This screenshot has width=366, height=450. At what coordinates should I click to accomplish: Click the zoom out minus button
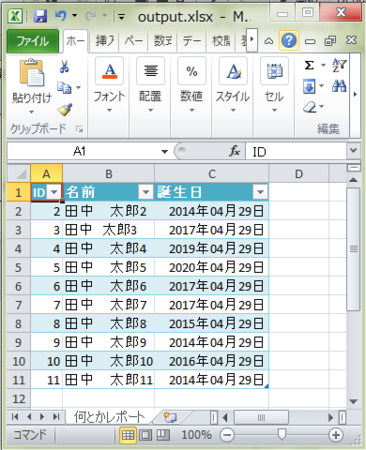227,435
